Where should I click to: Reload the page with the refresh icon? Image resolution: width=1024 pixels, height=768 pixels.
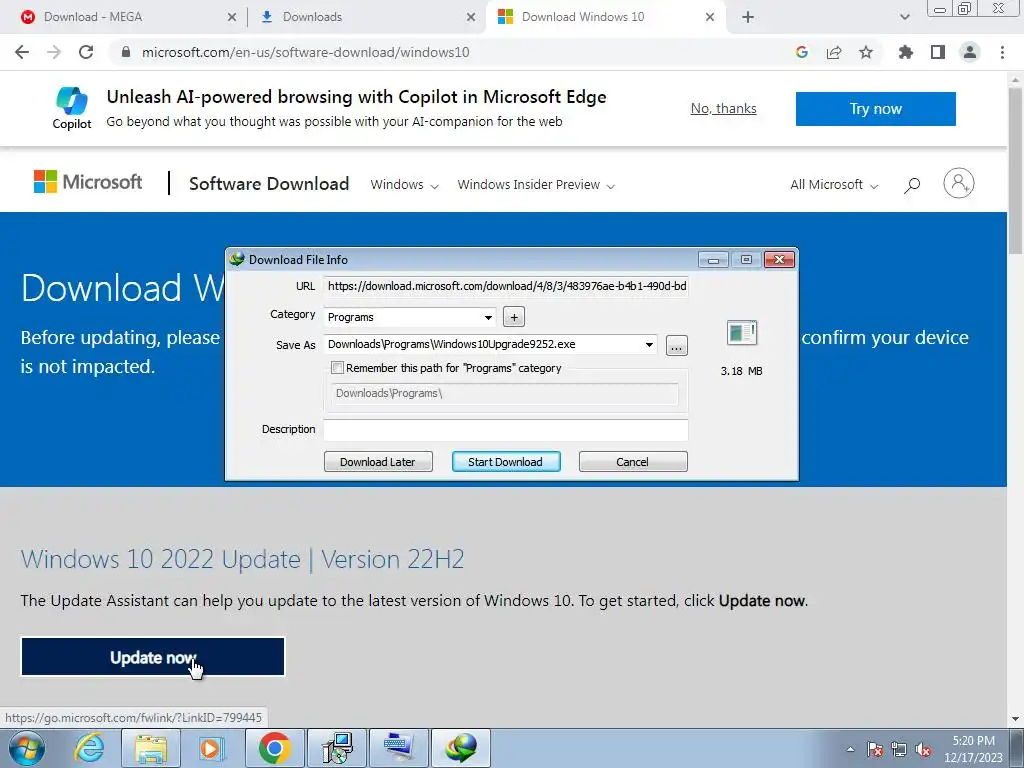86,52
